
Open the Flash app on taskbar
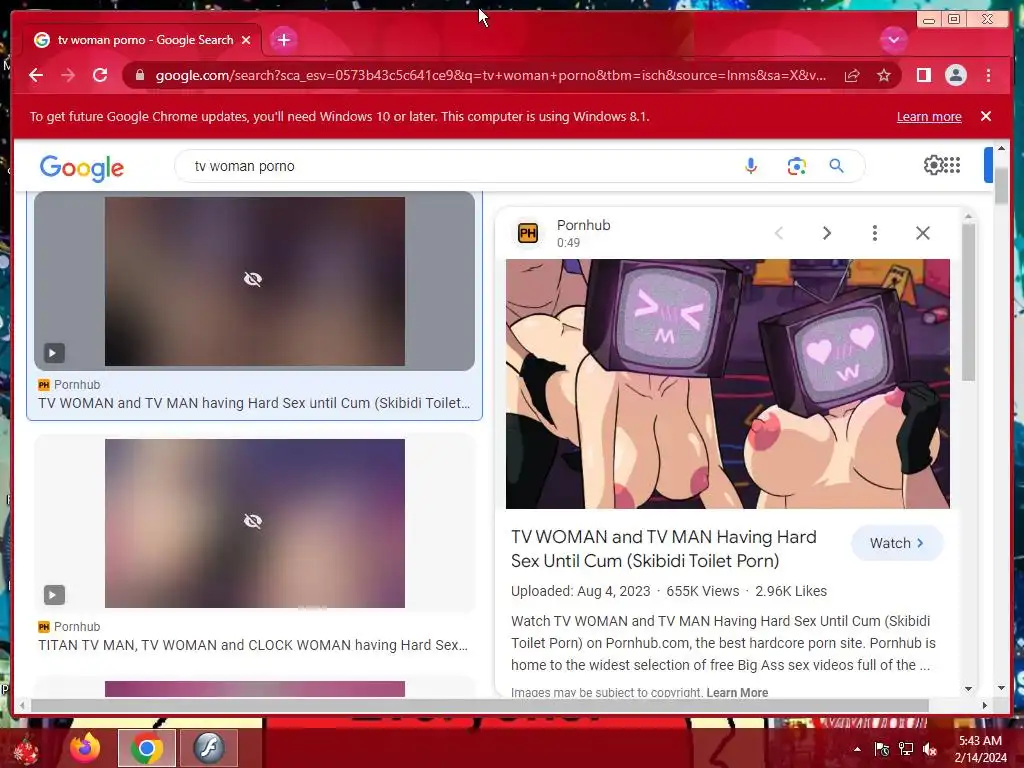(208, 748)
